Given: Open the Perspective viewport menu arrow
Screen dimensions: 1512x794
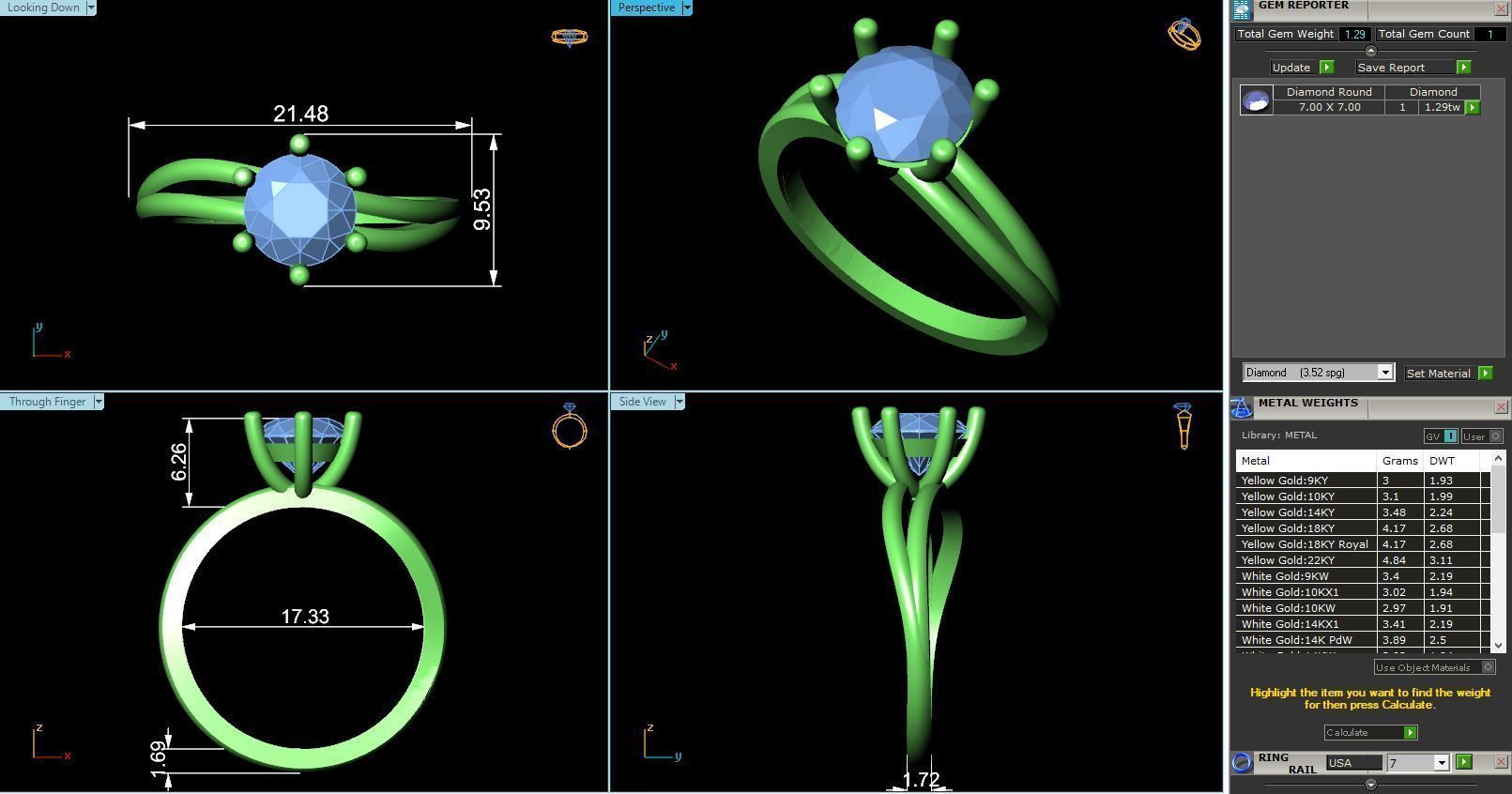Looking at the screenshot, I should coord(687,8).
